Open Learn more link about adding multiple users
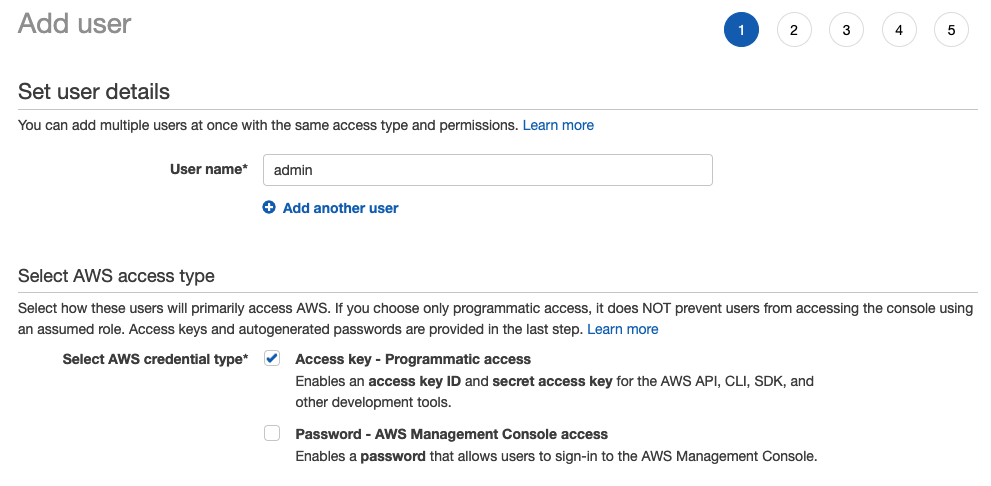The height and width of the screenshot is (486, 991). [558, 125]
